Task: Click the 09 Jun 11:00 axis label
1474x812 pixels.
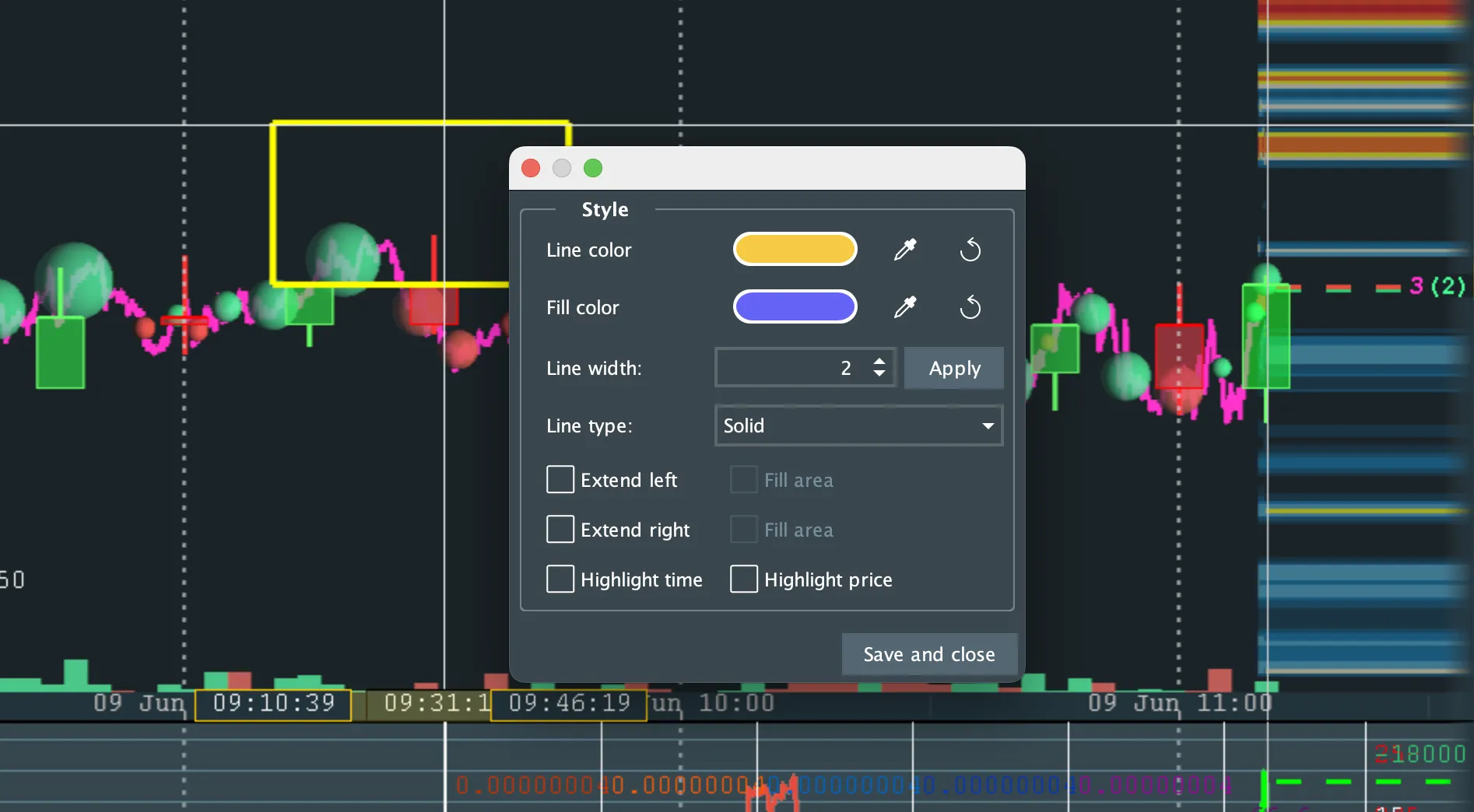Action: pos(1180,703)
